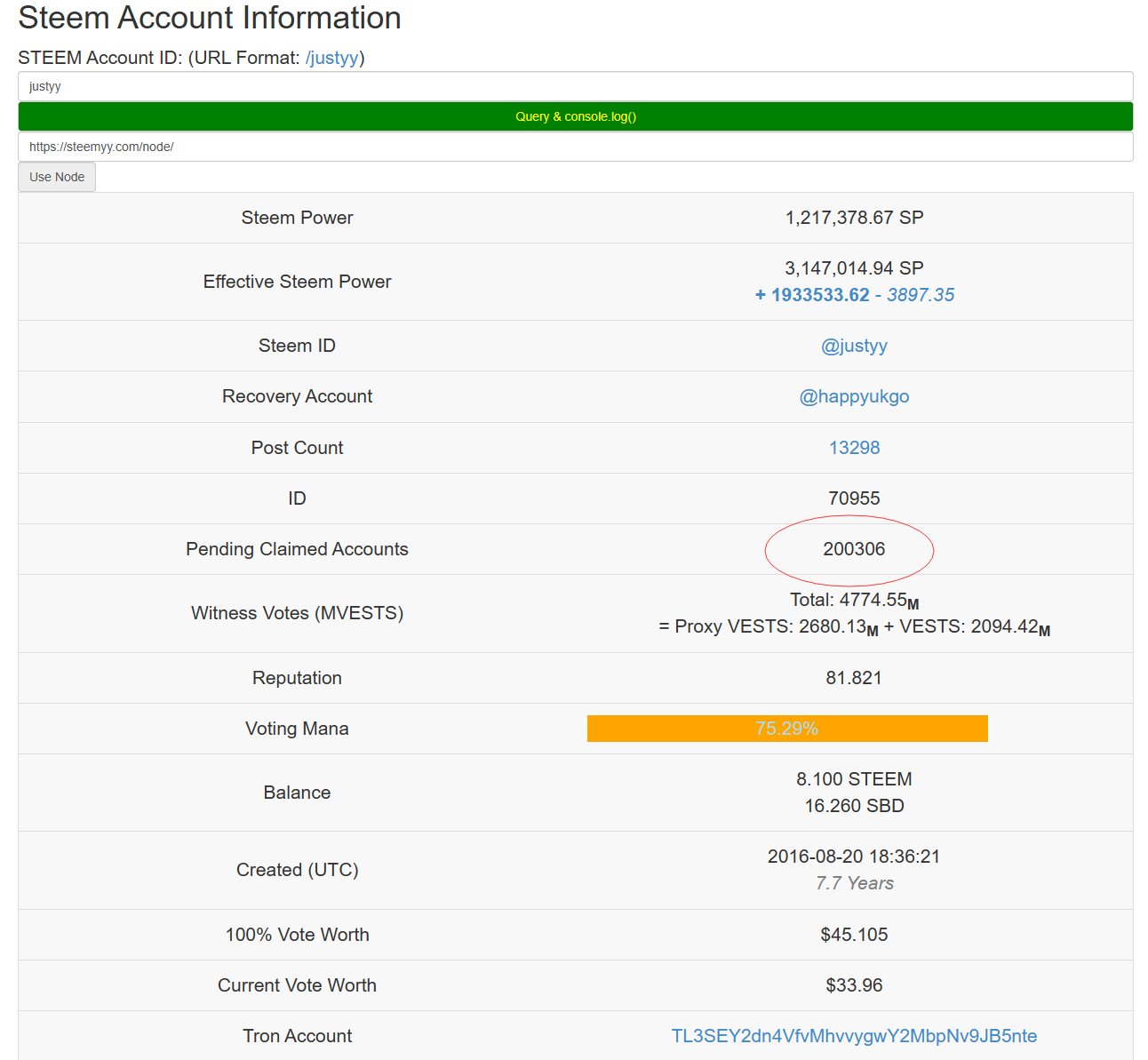The width and height of the screenshot is (1148, 1060).
Task: Open the @justyy Steem ID link
Action: pyautogui.click(x=854, y=346)
